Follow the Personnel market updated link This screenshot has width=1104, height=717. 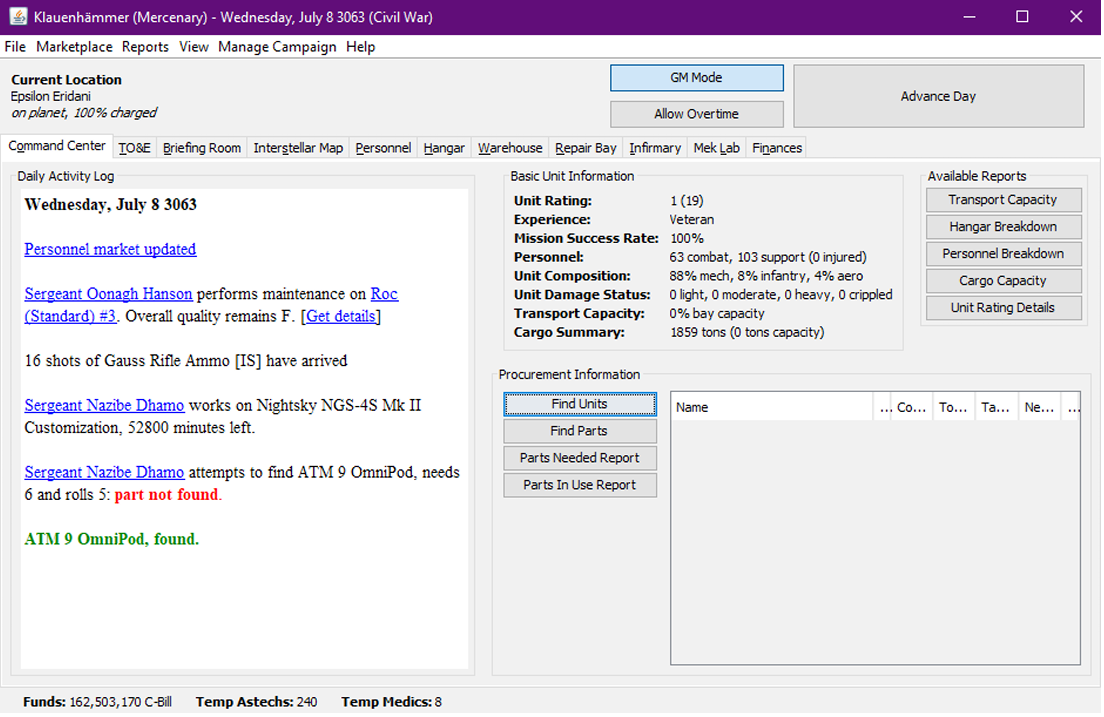[x=110, y=249]
